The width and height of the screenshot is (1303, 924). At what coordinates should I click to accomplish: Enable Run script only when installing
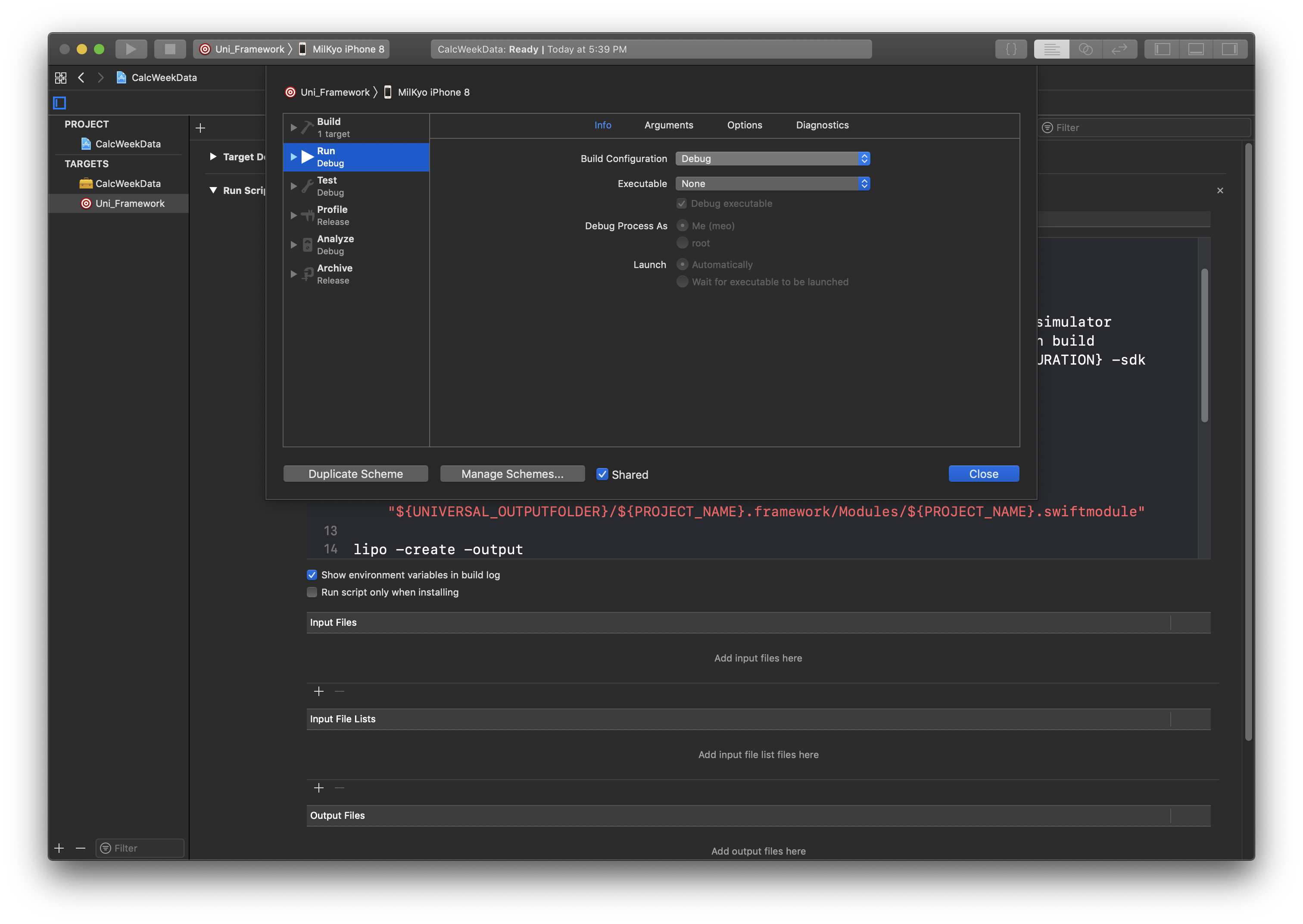(312, 592)
